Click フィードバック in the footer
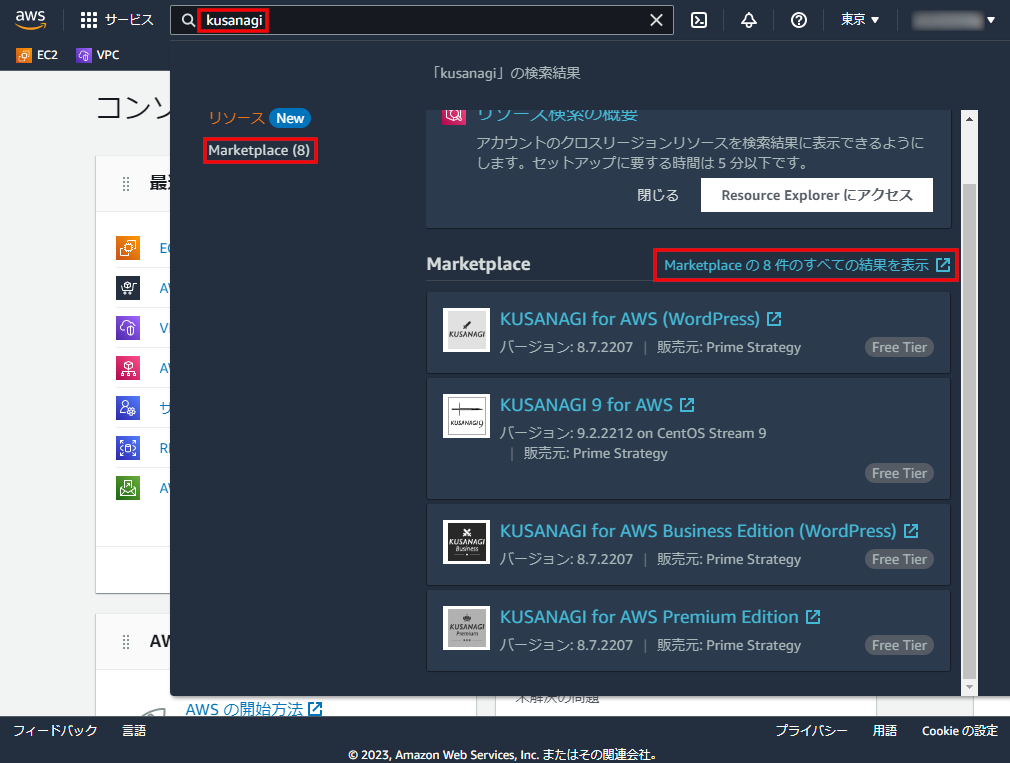This screenshot has height=763, width=1010. [55, 731]
